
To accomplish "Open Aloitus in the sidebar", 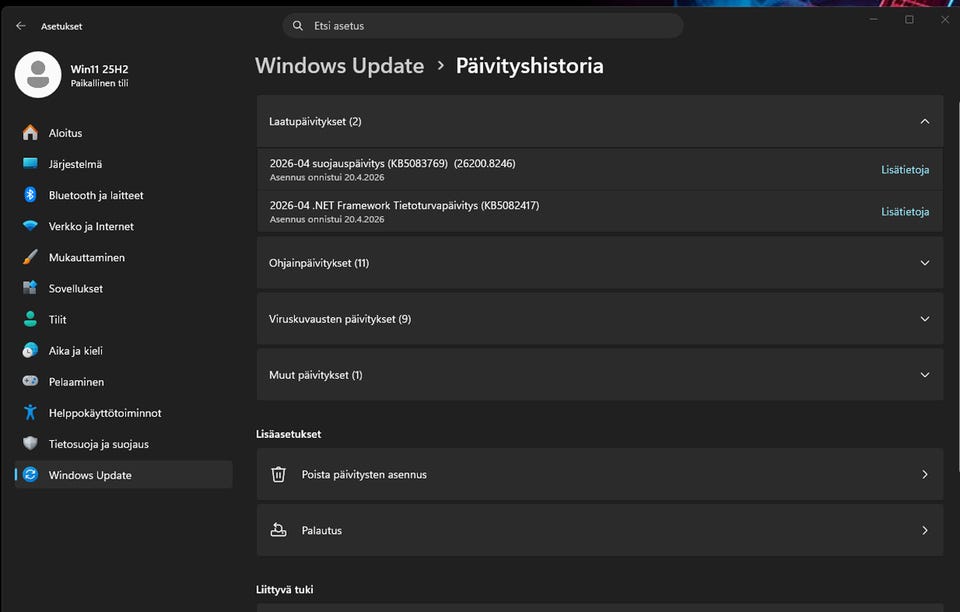I will coord(124,133).
